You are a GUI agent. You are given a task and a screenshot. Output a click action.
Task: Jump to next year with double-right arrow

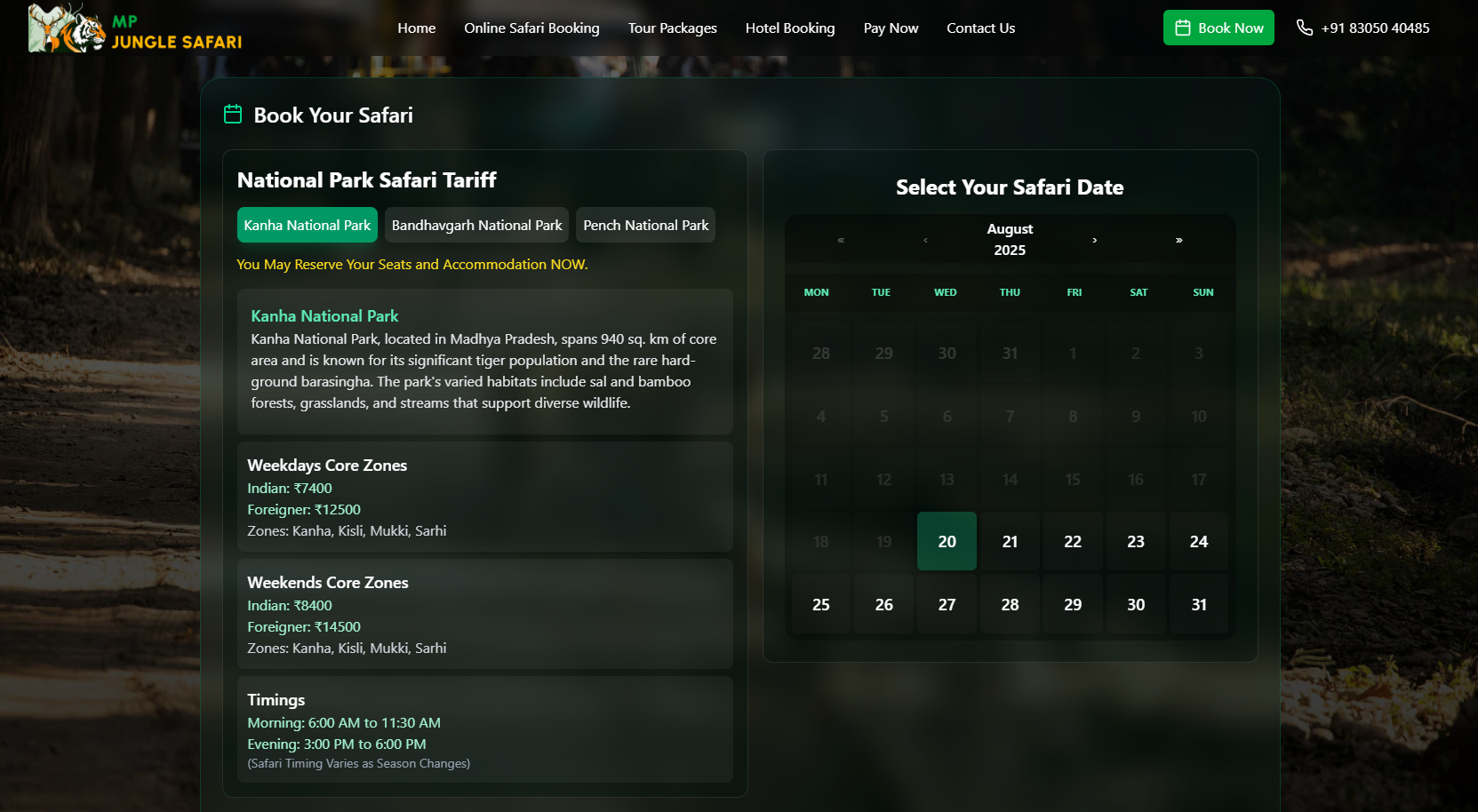1178,240
